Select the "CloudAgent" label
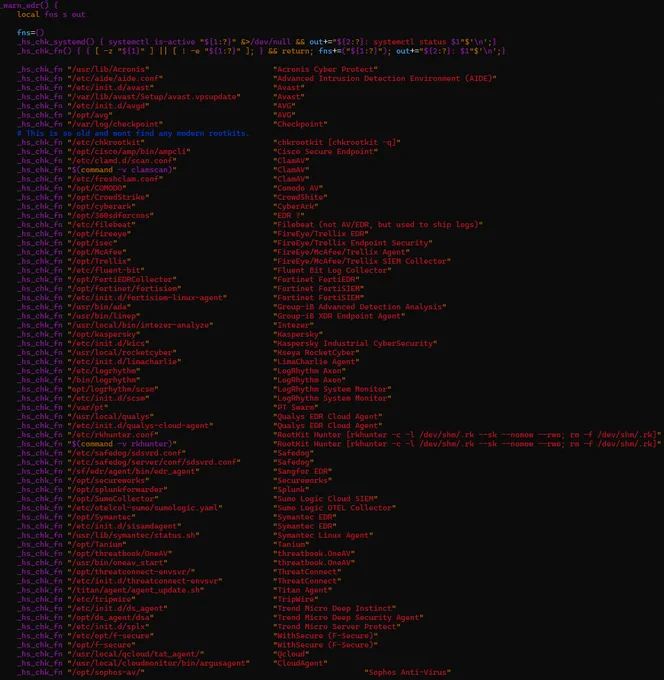The image size is (664, 680). coord(300,663)
